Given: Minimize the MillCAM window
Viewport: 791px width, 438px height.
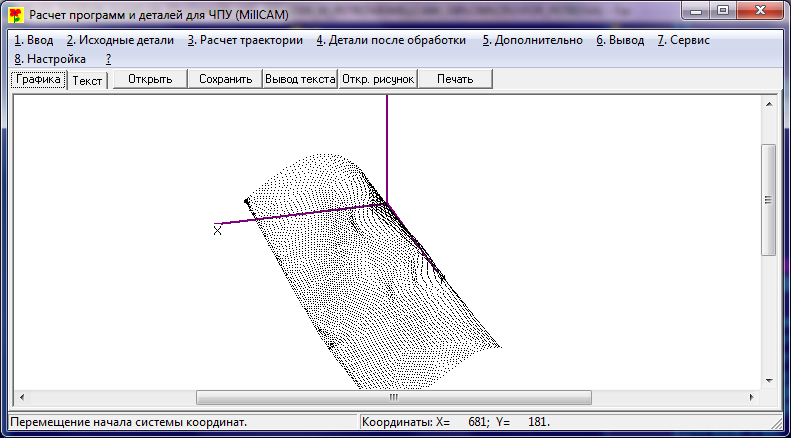Looking at the screenshot, I should (697, 11).
